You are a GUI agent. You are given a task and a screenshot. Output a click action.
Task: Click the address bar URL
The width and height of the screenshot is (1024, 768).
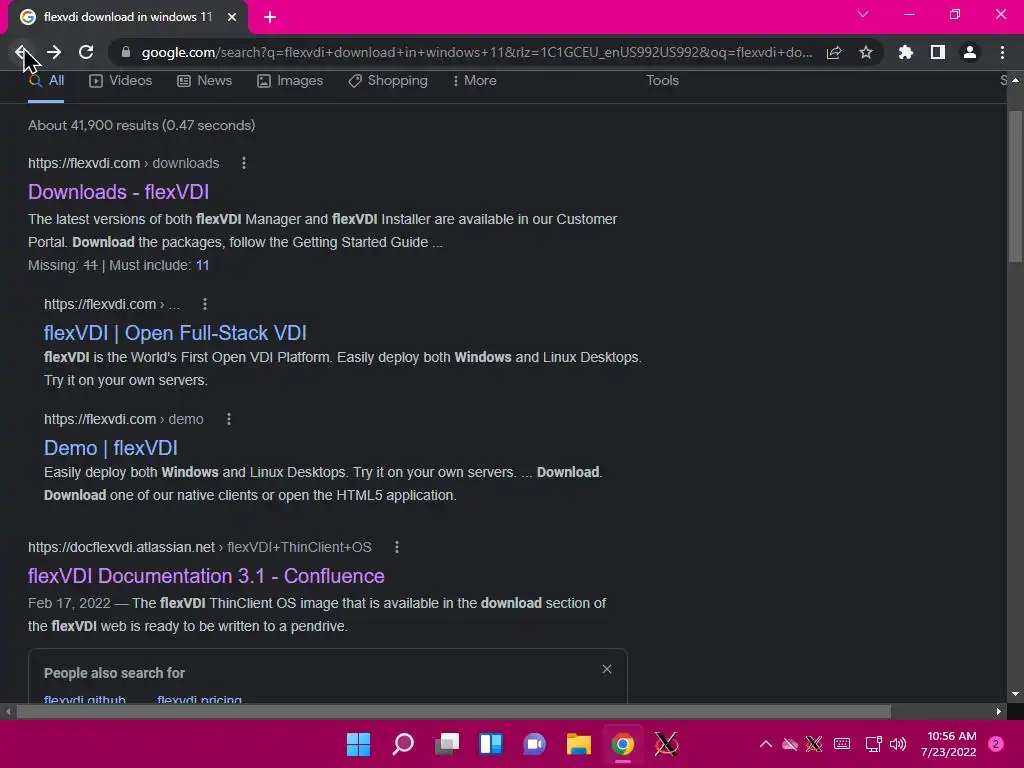tap(477, 52)
